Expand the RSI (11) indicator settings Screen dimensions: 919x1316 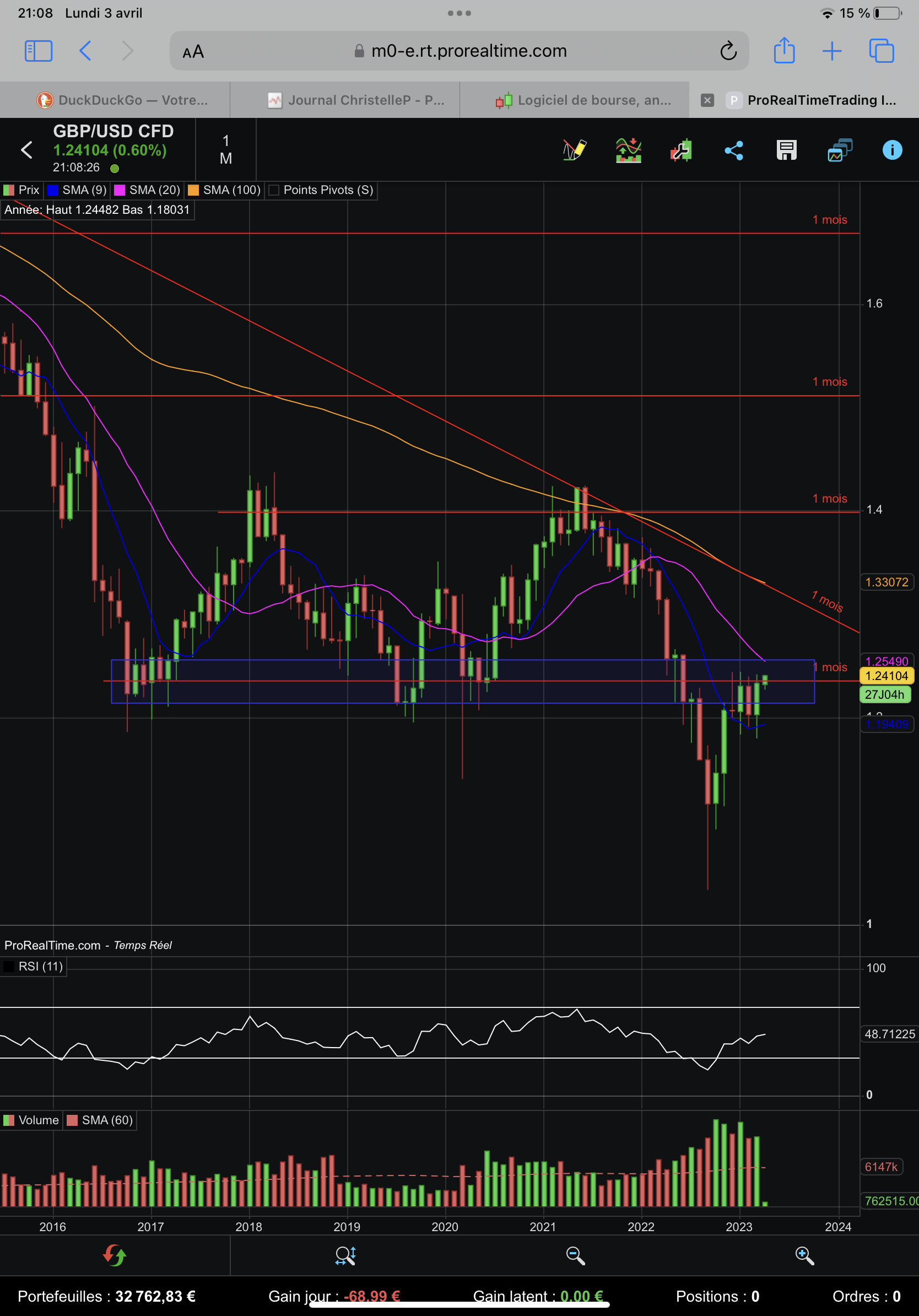(33, 967)
